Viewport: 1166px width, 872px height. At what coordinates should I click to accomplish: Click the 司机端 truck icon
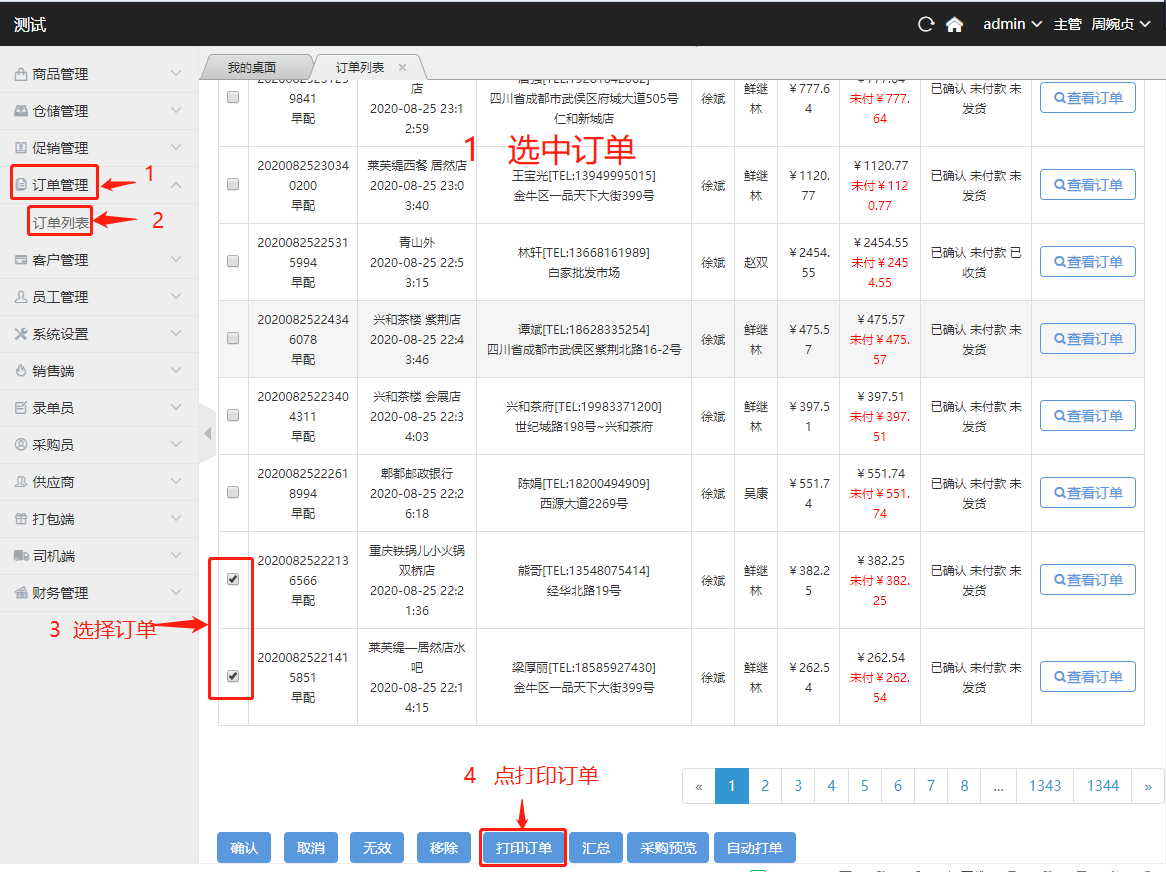[x=21, y=556]
